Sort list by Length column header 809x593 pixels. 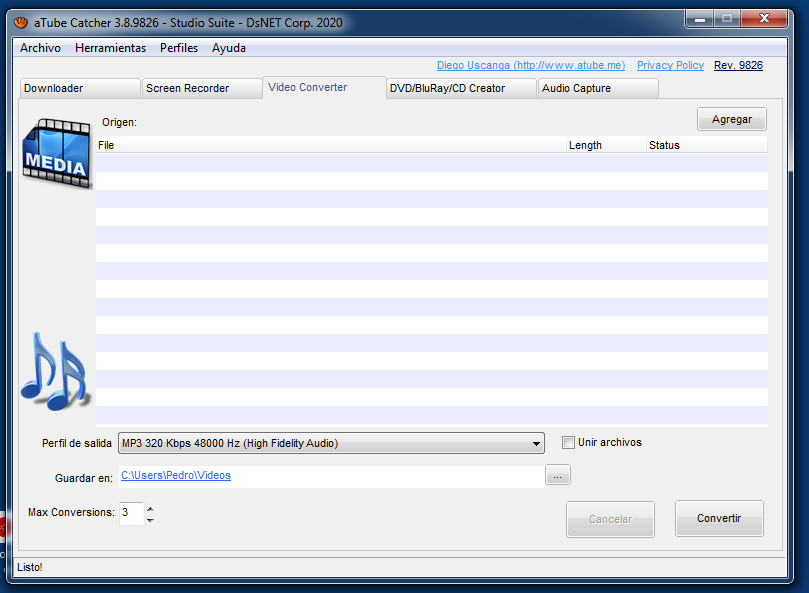606,145
